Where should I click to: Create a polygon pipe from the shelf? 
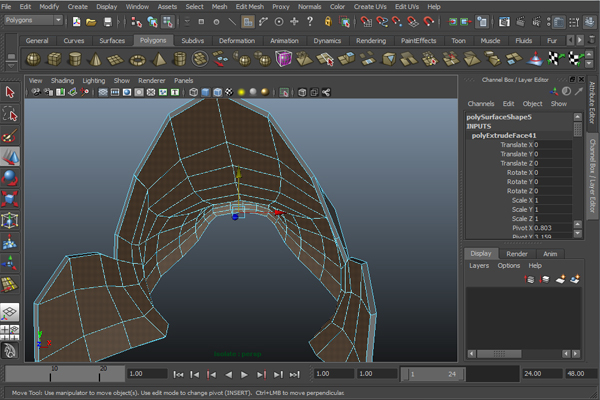click(x=179, y=59)
